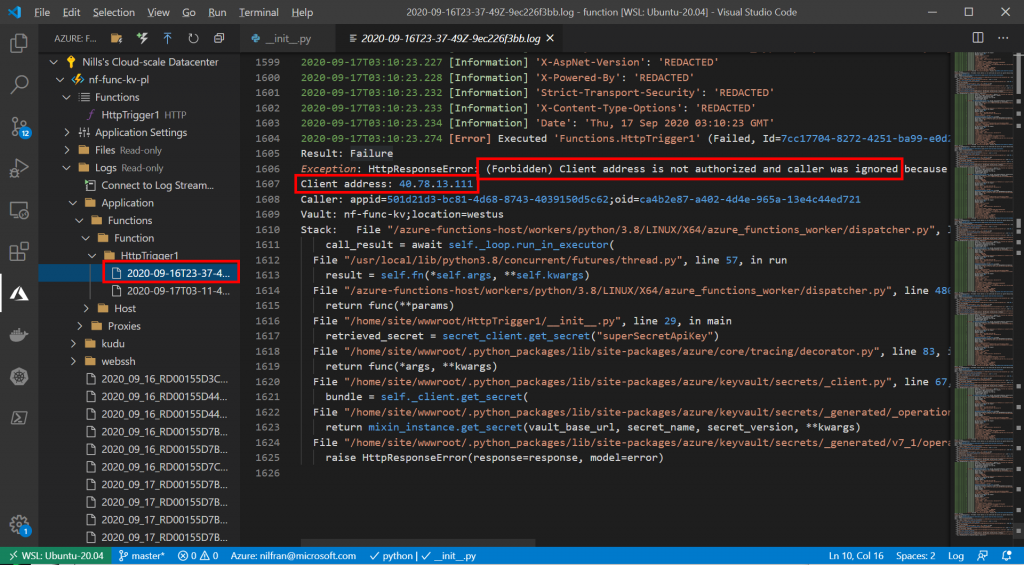The height and width of the screenshot is (565, 1024).
Task: Open the Go menu
Action: tap(189, 12)
